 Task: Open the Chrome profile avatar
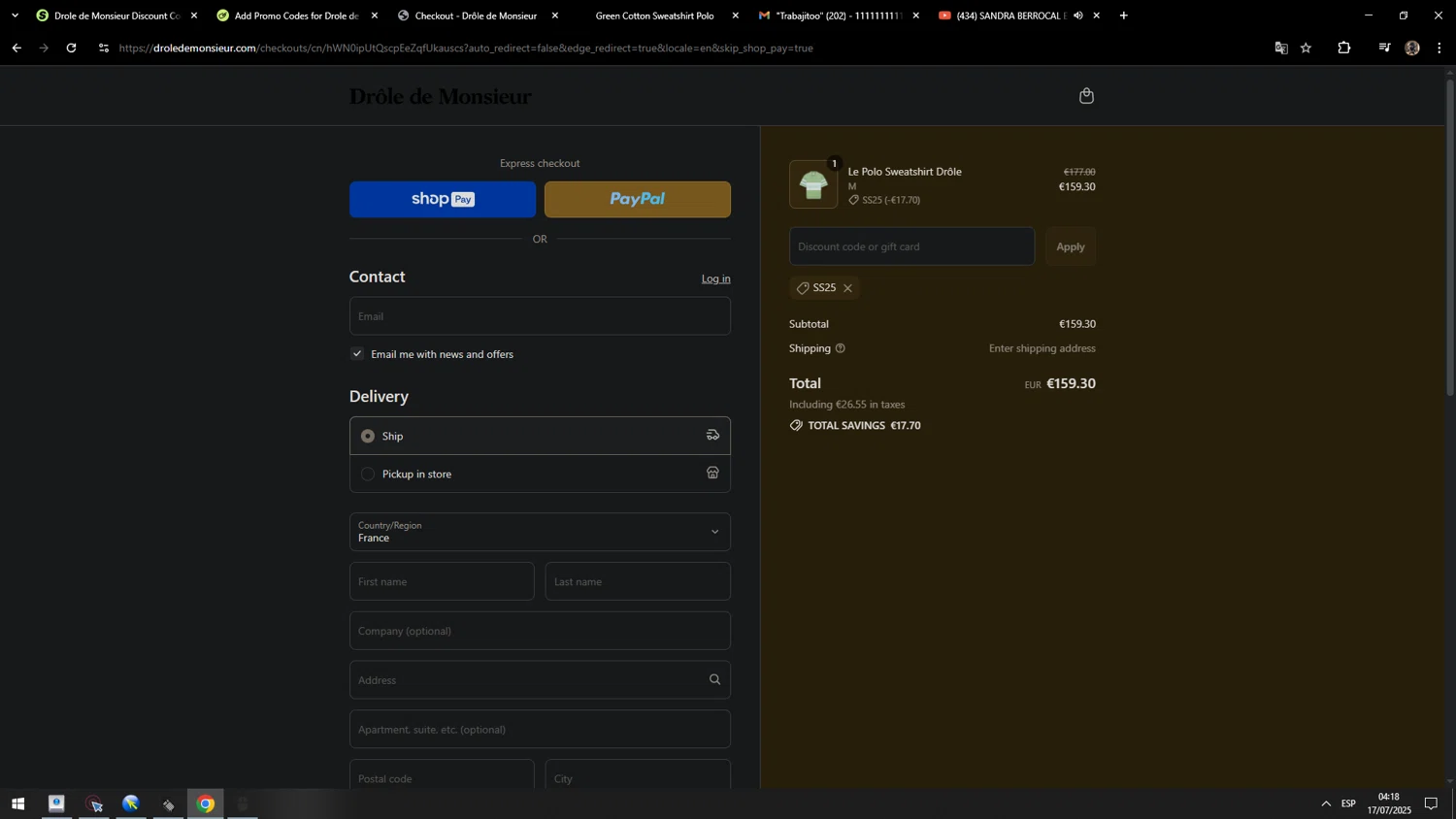pyautogui.click(x=1412, y=48)
